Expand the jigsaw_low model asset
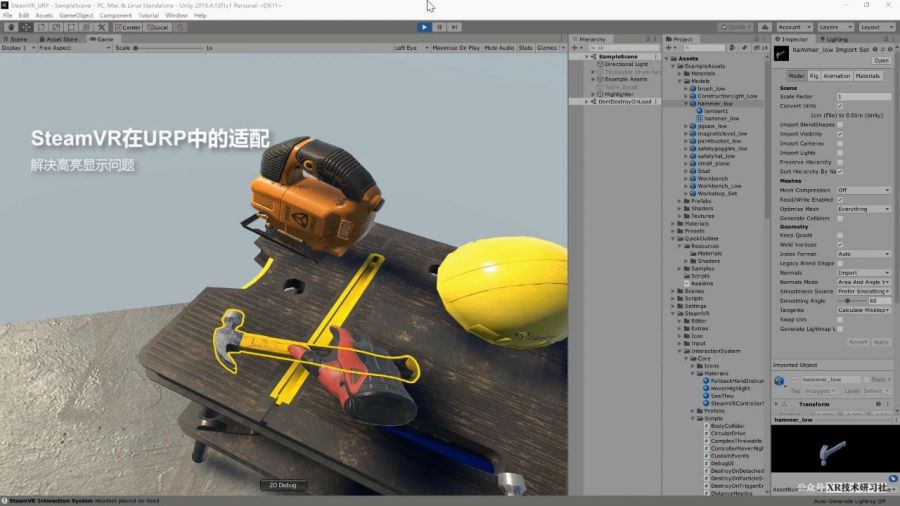Screen dimensions: 900x506 point(686,126)
